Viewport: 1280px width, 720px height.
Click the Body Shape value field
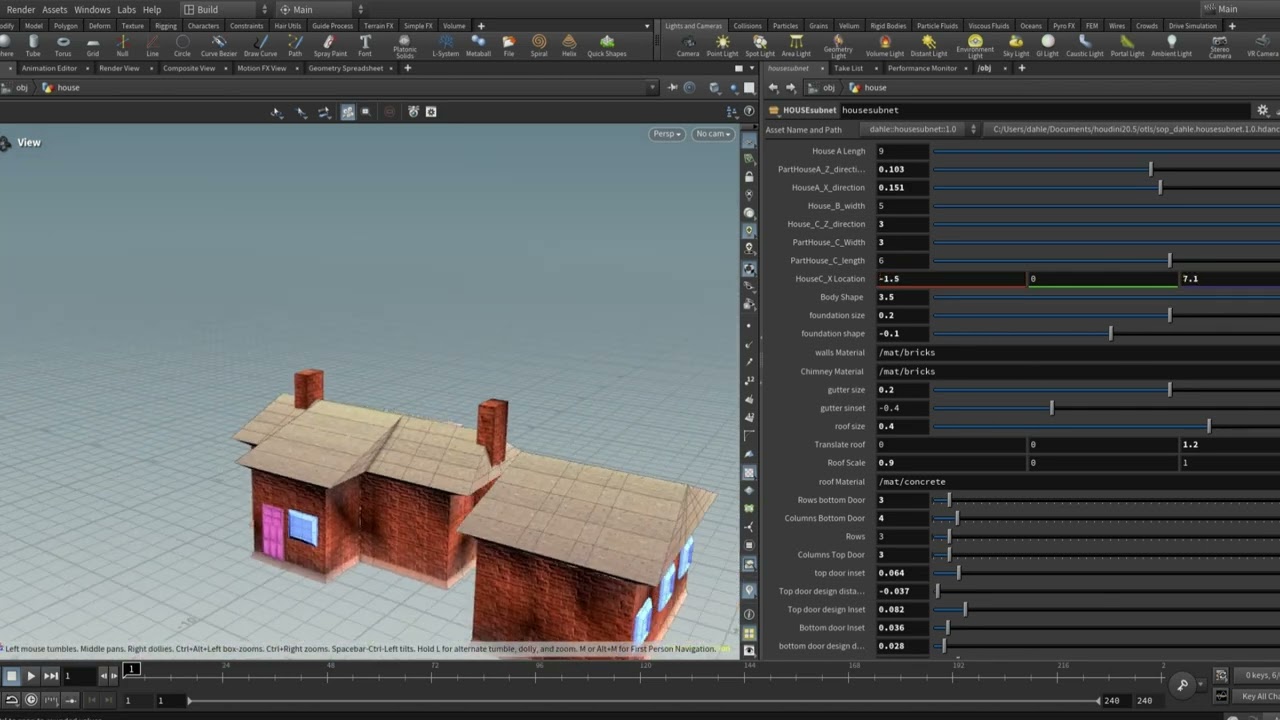(x=903, y=297)
